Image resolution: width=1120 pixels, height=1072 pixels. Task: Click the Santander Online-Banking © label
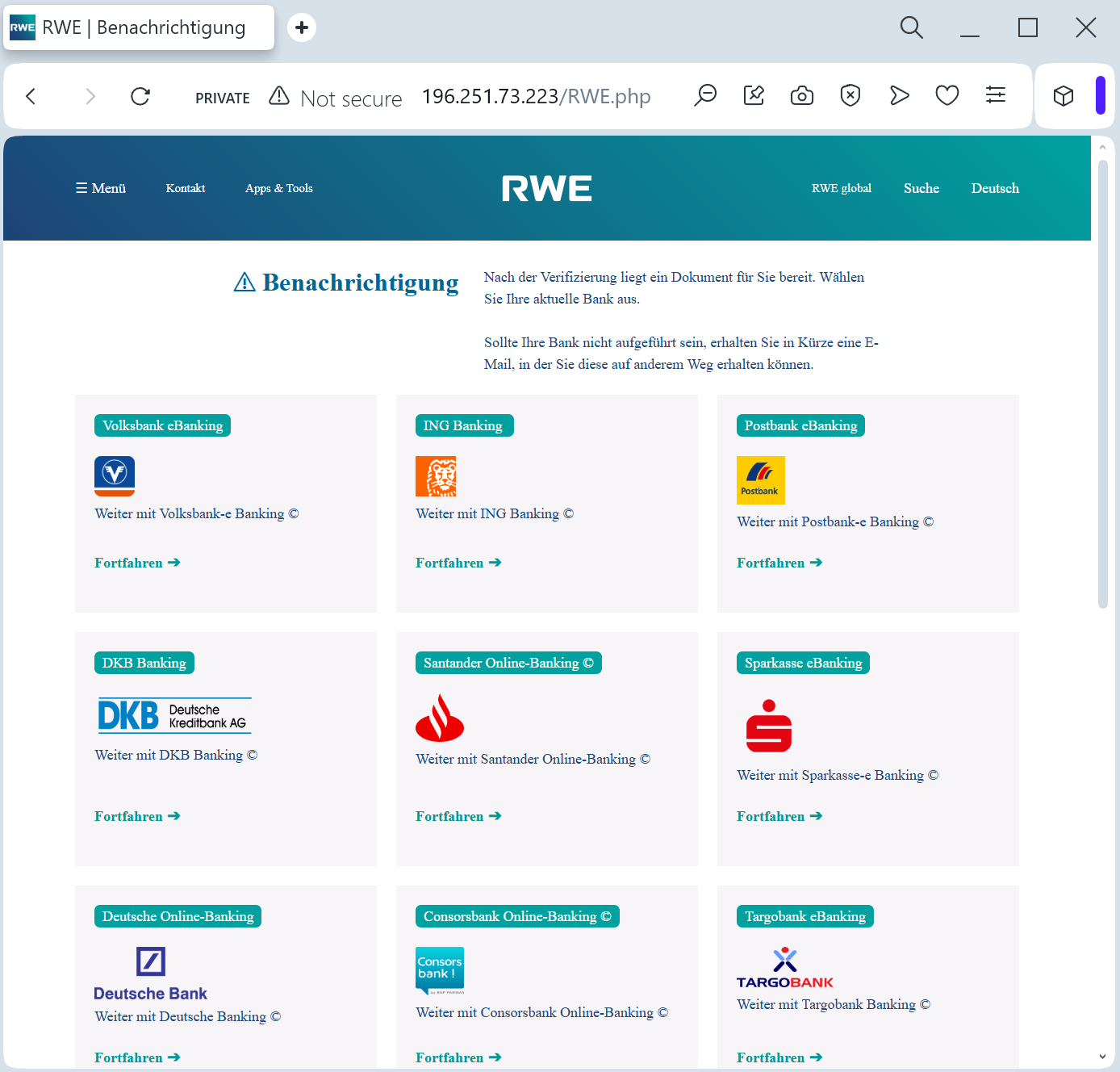(508, 663)
